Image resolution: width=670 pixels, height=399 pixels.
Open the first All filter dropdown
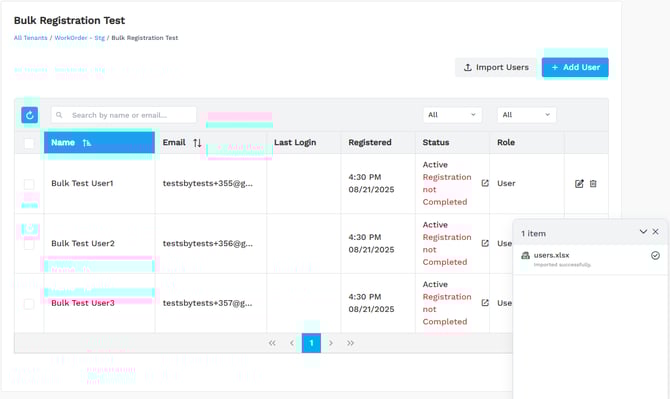pyautogui.click(x=453, y=115)
